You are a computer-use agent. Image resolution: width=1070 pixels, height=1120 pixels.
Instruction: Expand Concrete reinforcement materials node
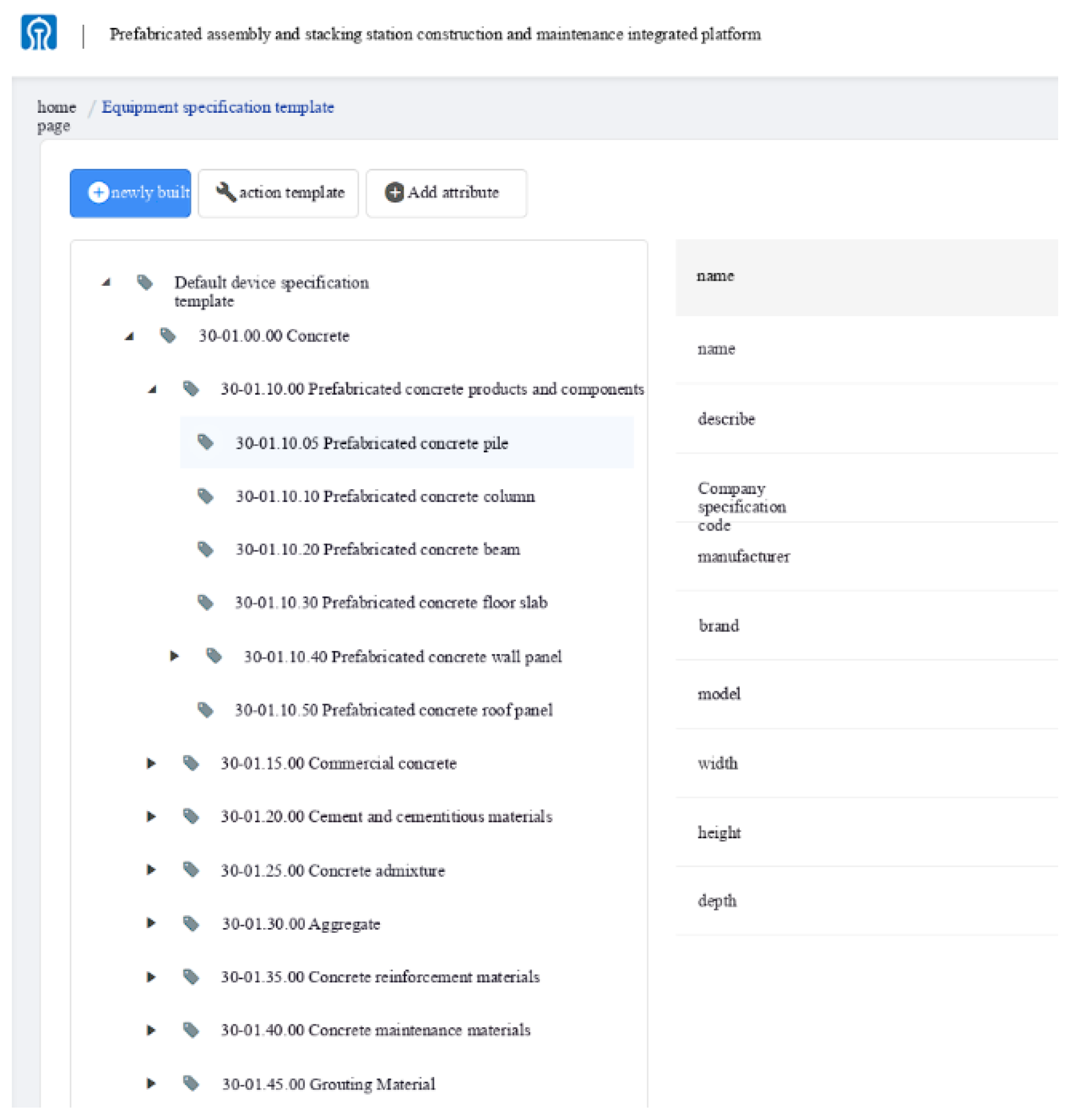point(151,977)
